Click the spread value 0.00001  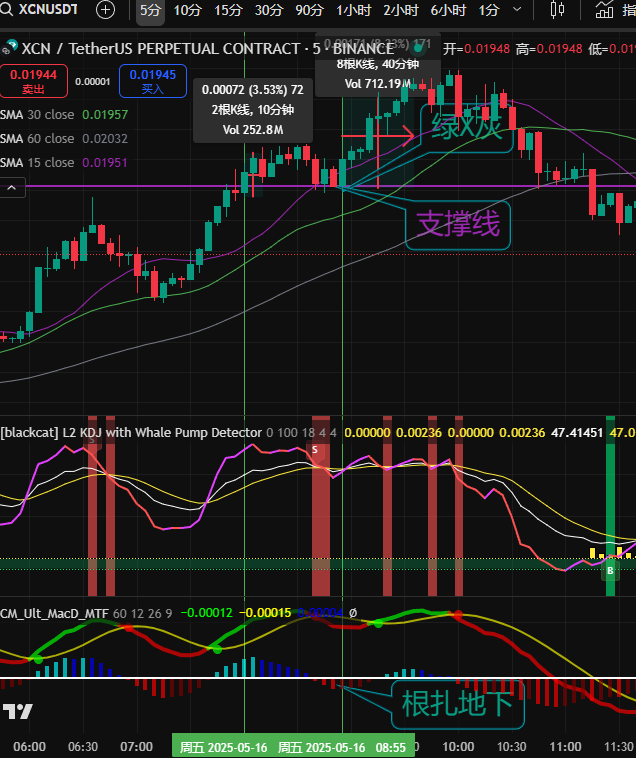93,81
